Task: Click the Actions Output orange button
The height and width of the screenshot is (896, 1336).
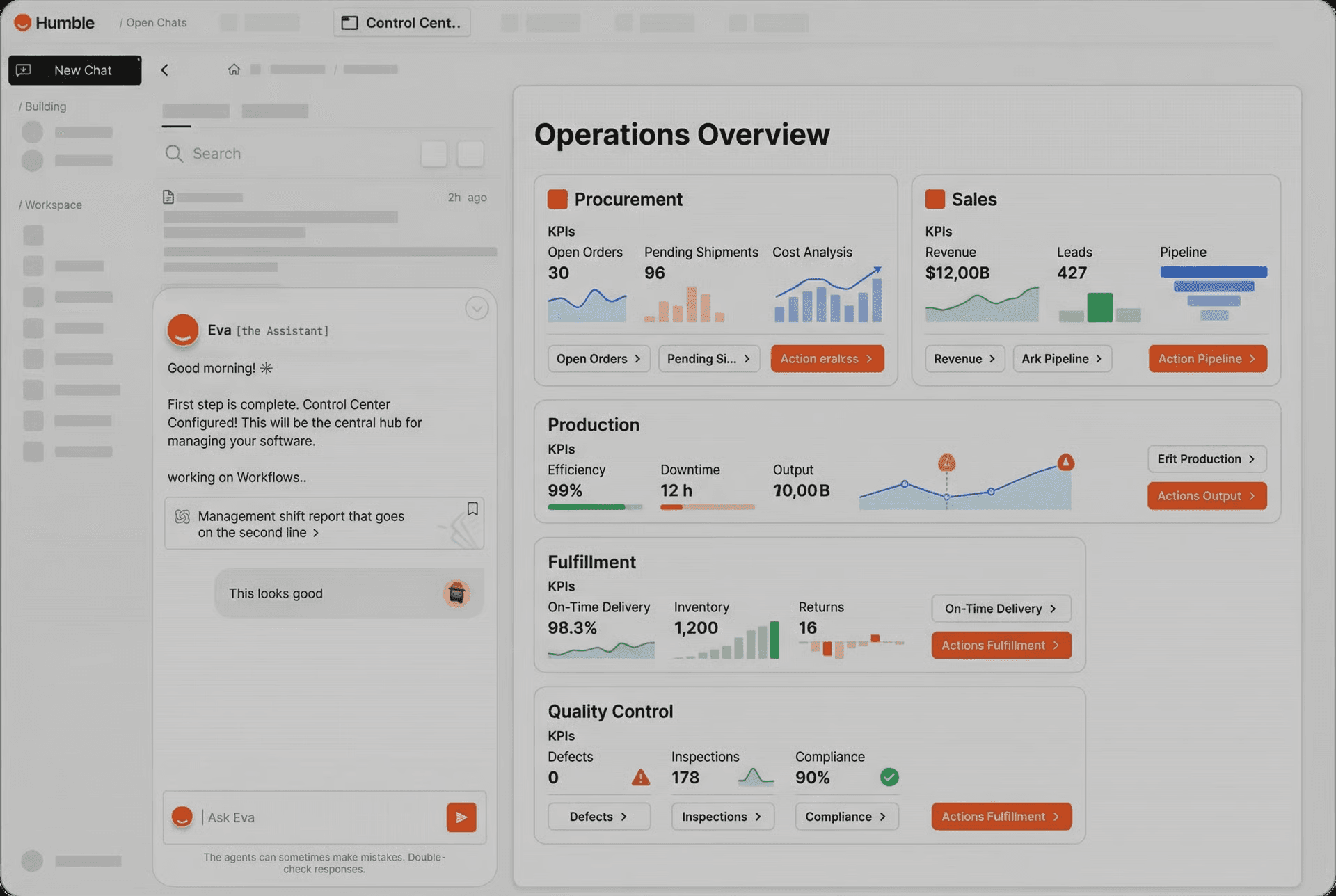Action: [x=1206, y=496]
